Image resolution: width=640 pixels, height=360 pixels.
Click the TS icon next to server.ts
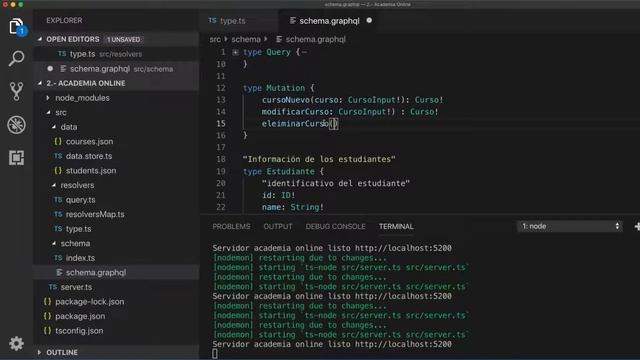pos(53,287)
